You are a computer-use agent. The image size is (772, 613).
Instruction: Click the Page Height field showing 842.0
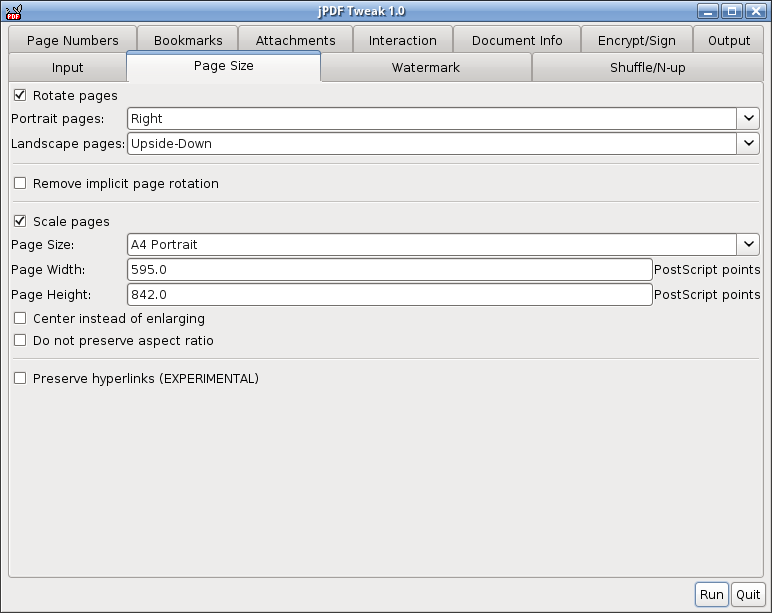pyautogui.click(x=389, y=294)
